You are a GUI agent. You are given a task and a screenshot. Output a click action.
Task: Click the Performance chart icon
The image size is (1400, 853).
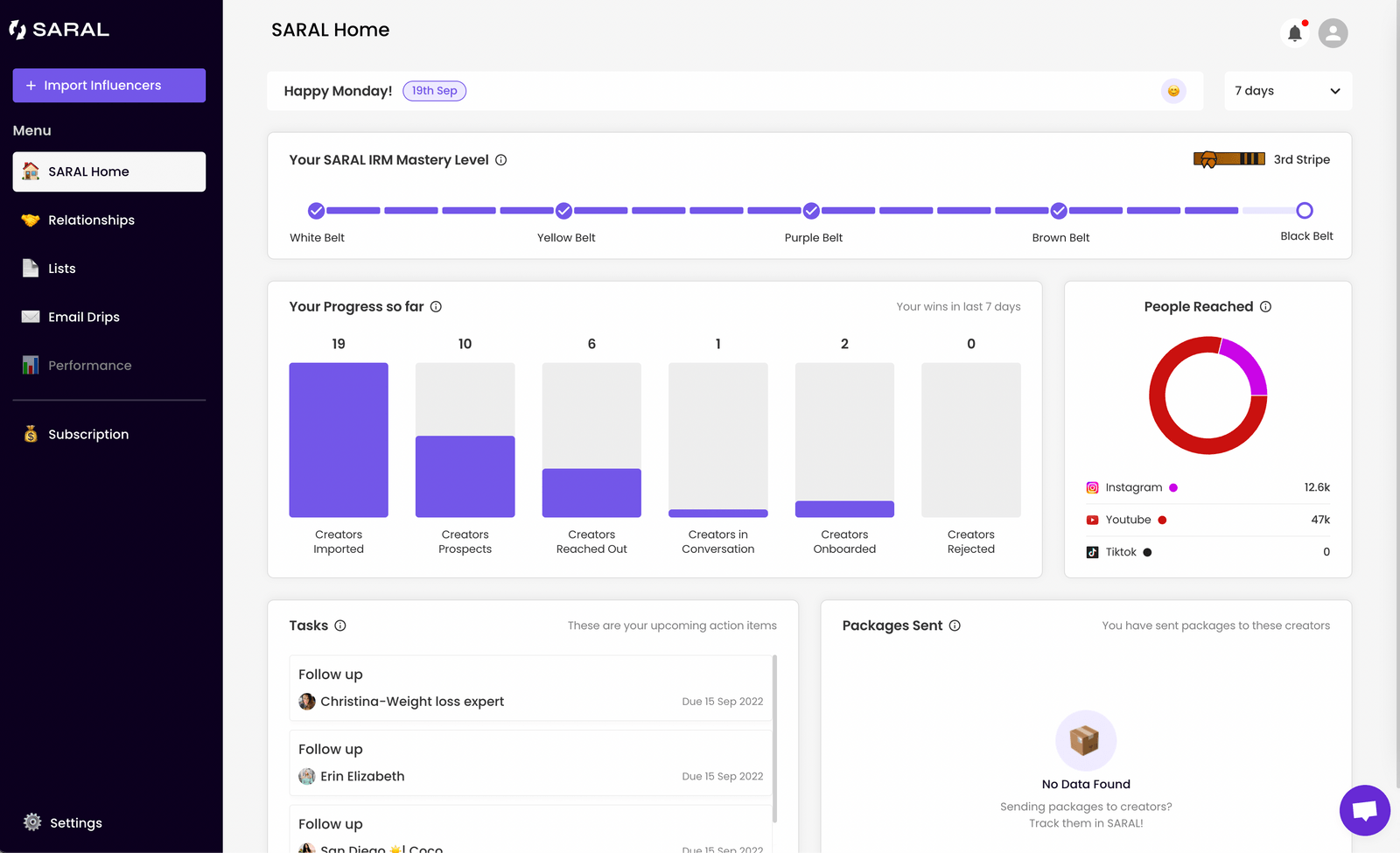(x=31, y=365)
